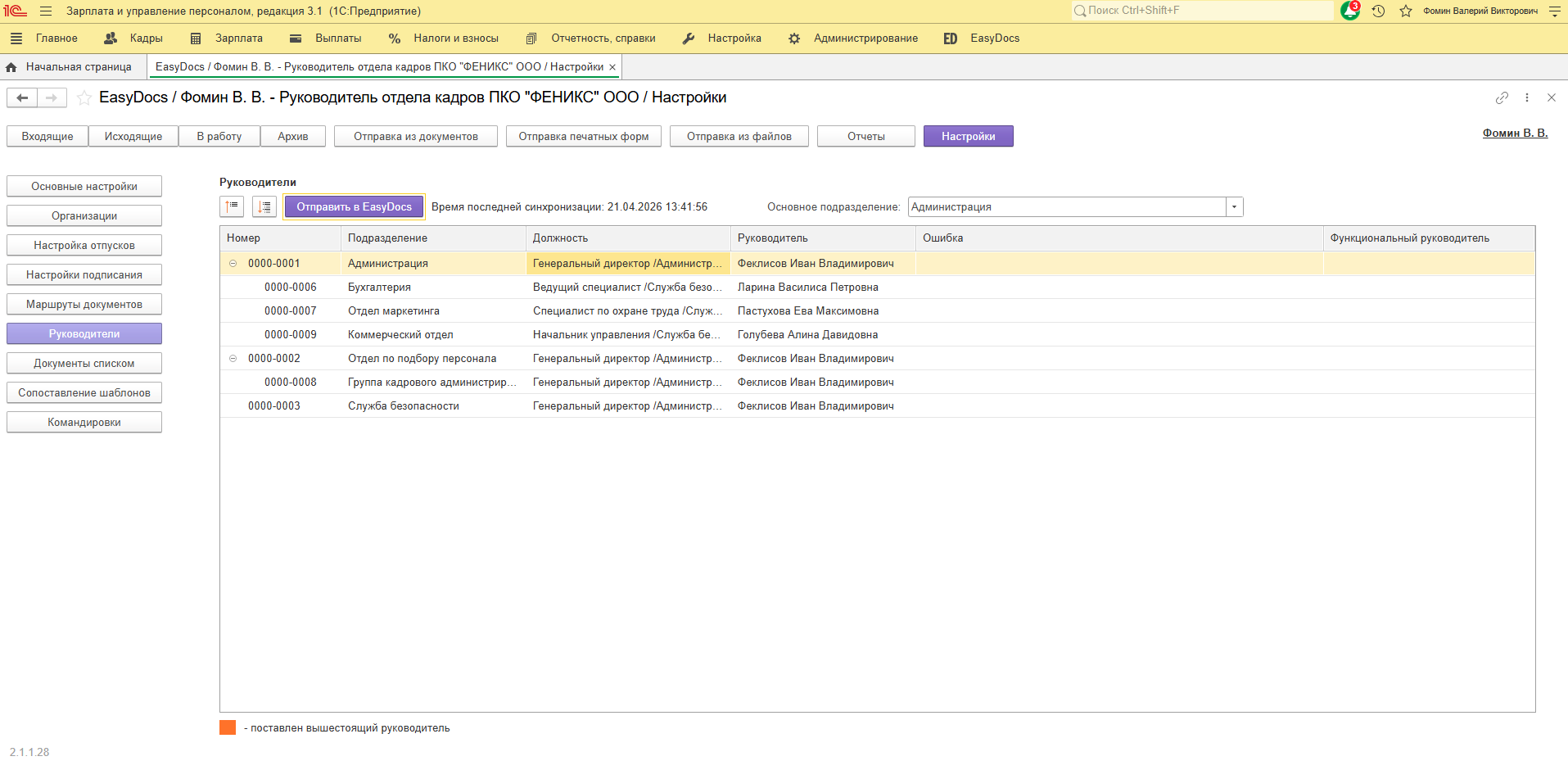This screenshot has width=1568, height=770.
Task: Open the Налоги и взносы section
Action: [x=443, y=38]
